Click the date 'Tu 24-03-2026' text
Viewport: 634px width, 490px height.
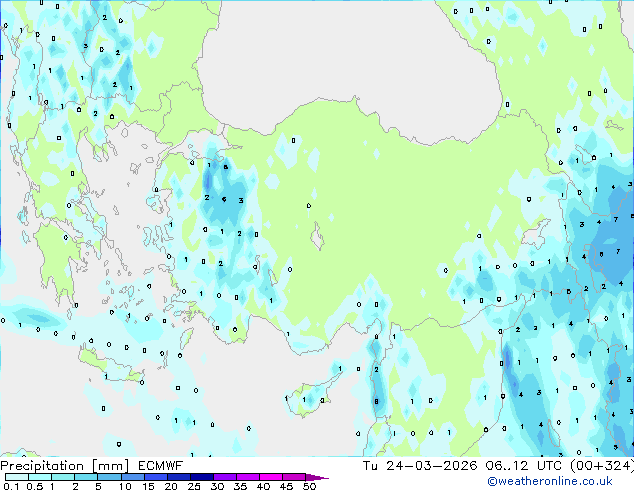420,466
